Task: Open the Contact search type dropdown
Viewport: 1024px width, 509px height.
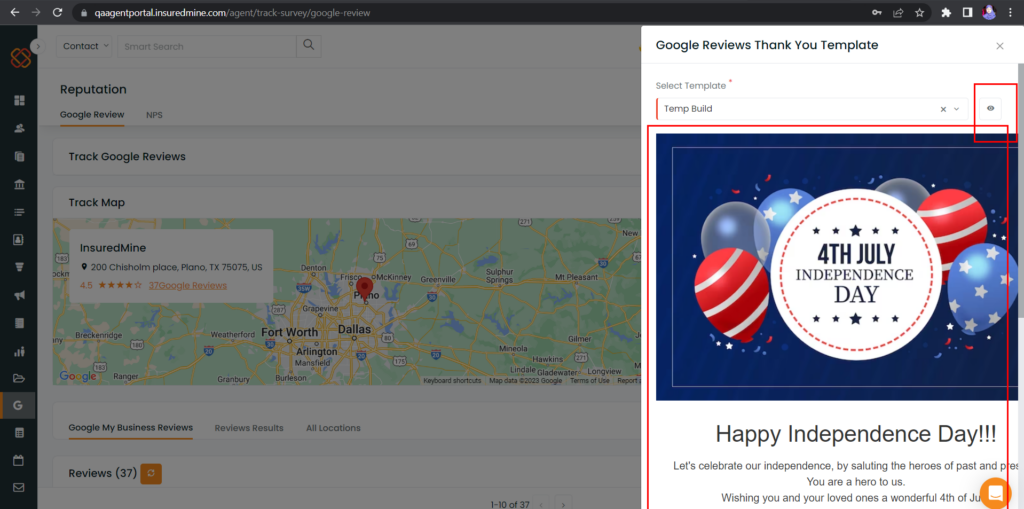Action: tap(84, 46)
